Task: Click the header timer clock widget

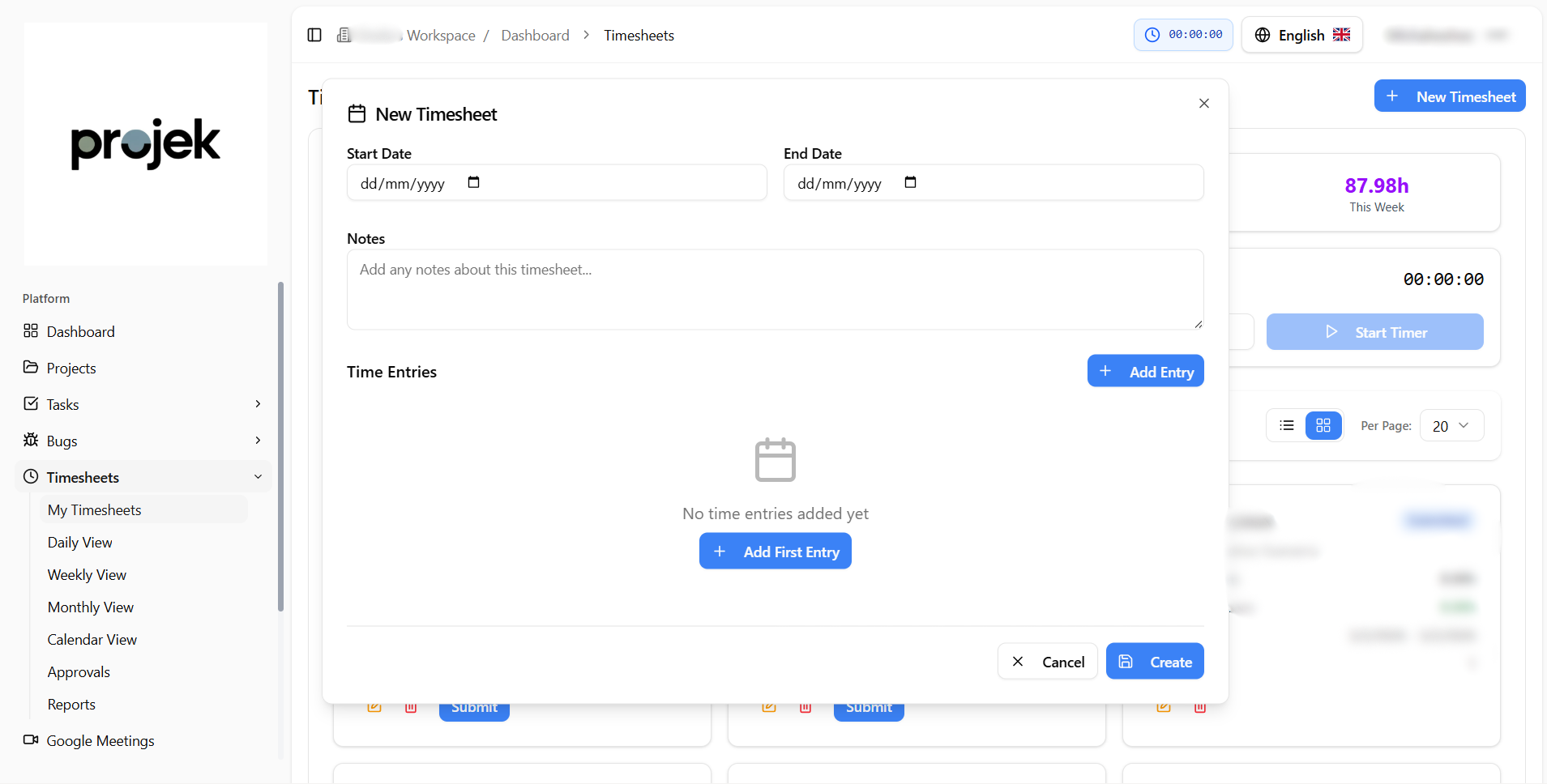Action: coord(1183,35)
